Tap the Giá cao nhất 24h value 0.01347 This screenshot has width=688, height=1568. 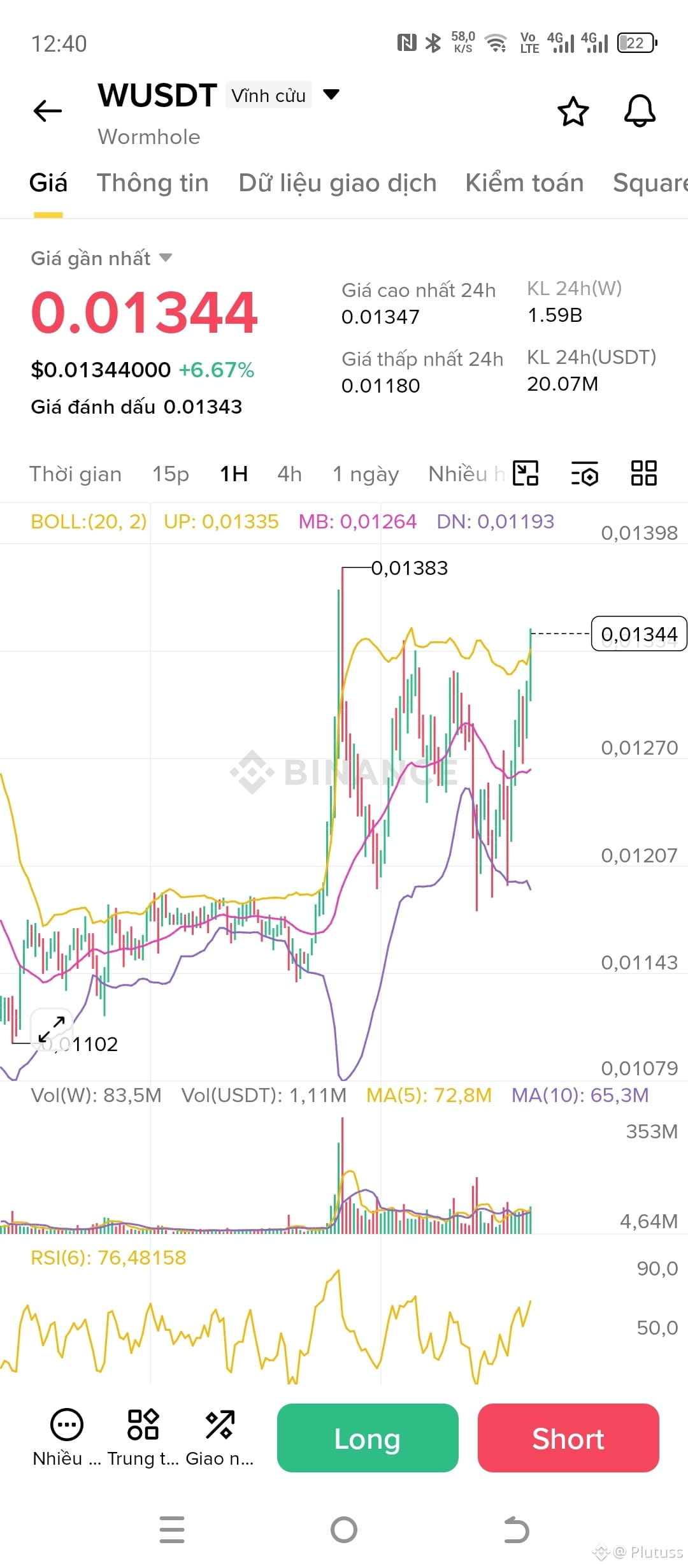coord(380,317)
